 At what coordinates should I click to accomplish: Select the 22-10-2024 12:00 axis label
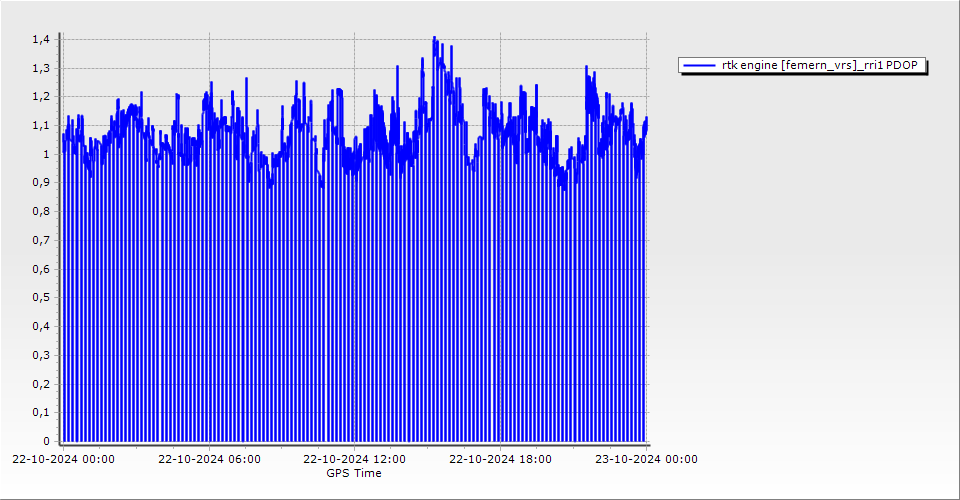354,460
